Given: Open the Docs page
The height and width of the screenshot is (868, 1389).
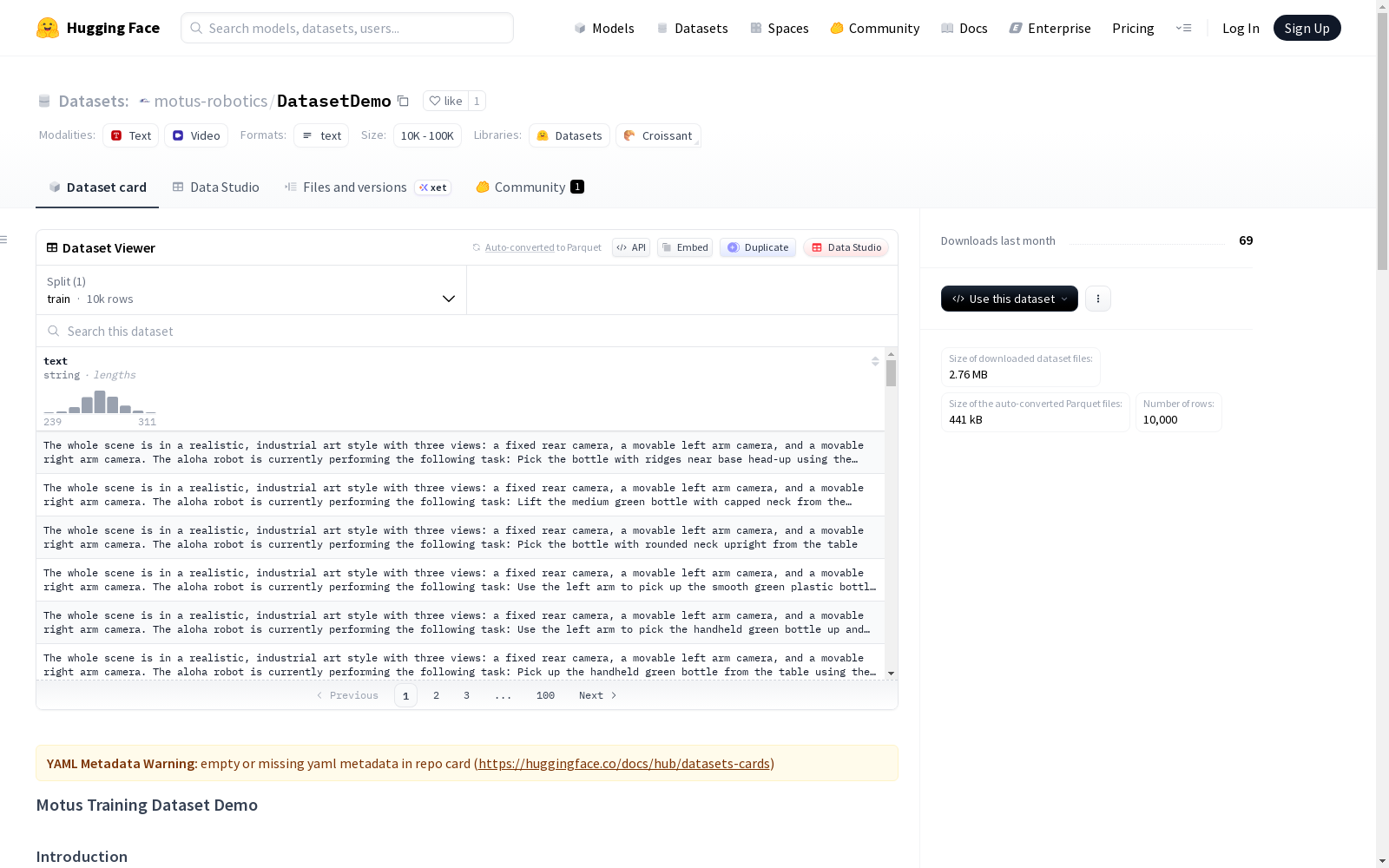Looking at the screenshot, I should click(x=964, y=28).
